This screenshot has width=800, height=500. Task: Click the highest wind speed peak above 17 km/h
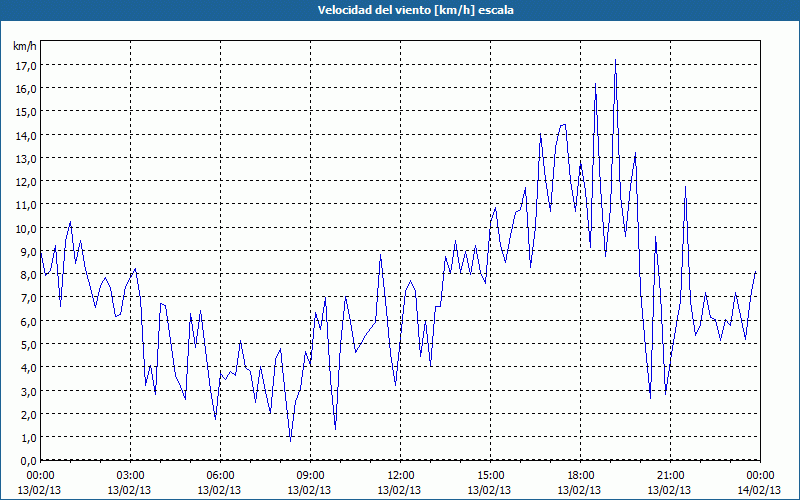(x=616, y=60)
